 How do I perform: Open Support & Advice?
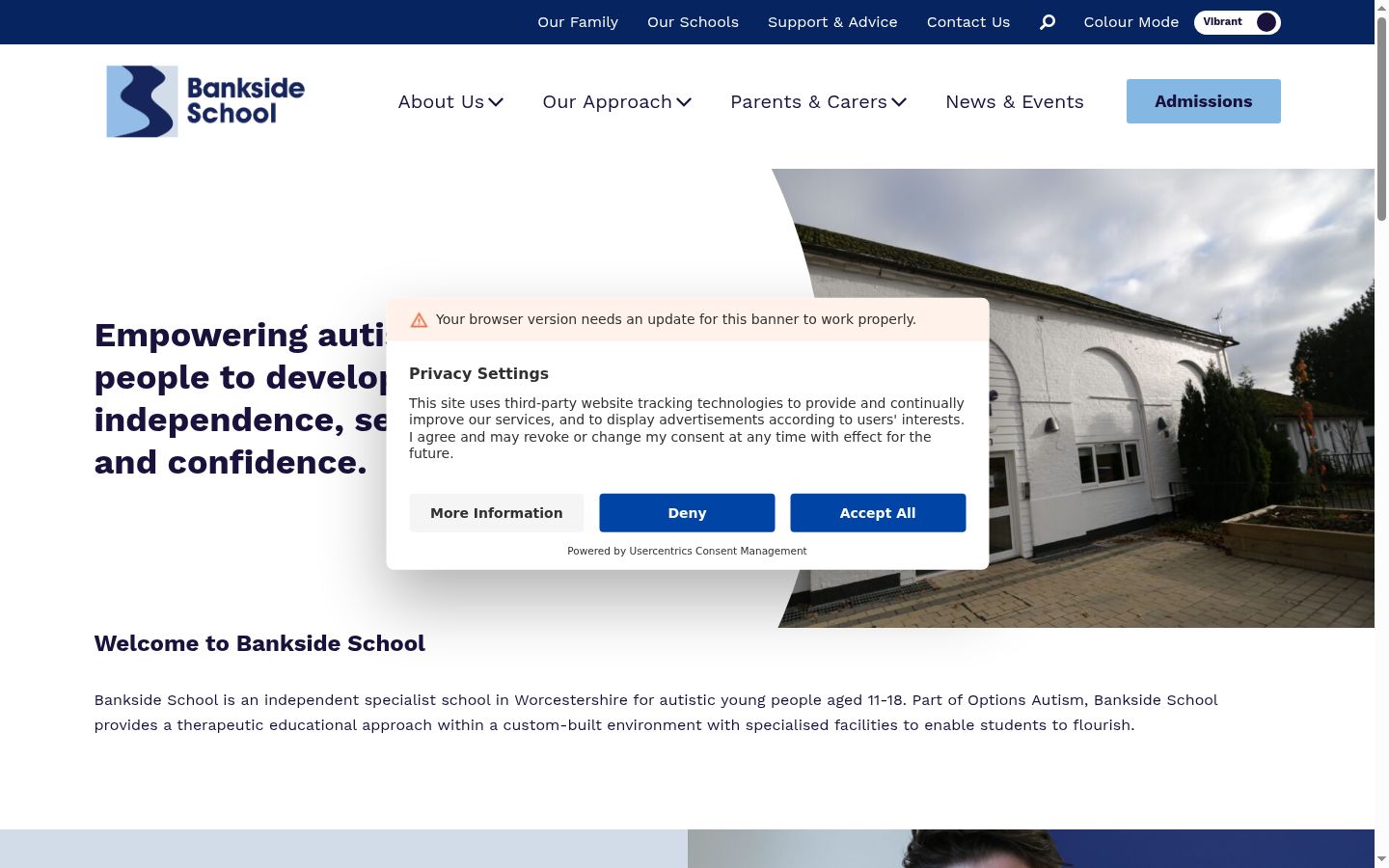832,22
